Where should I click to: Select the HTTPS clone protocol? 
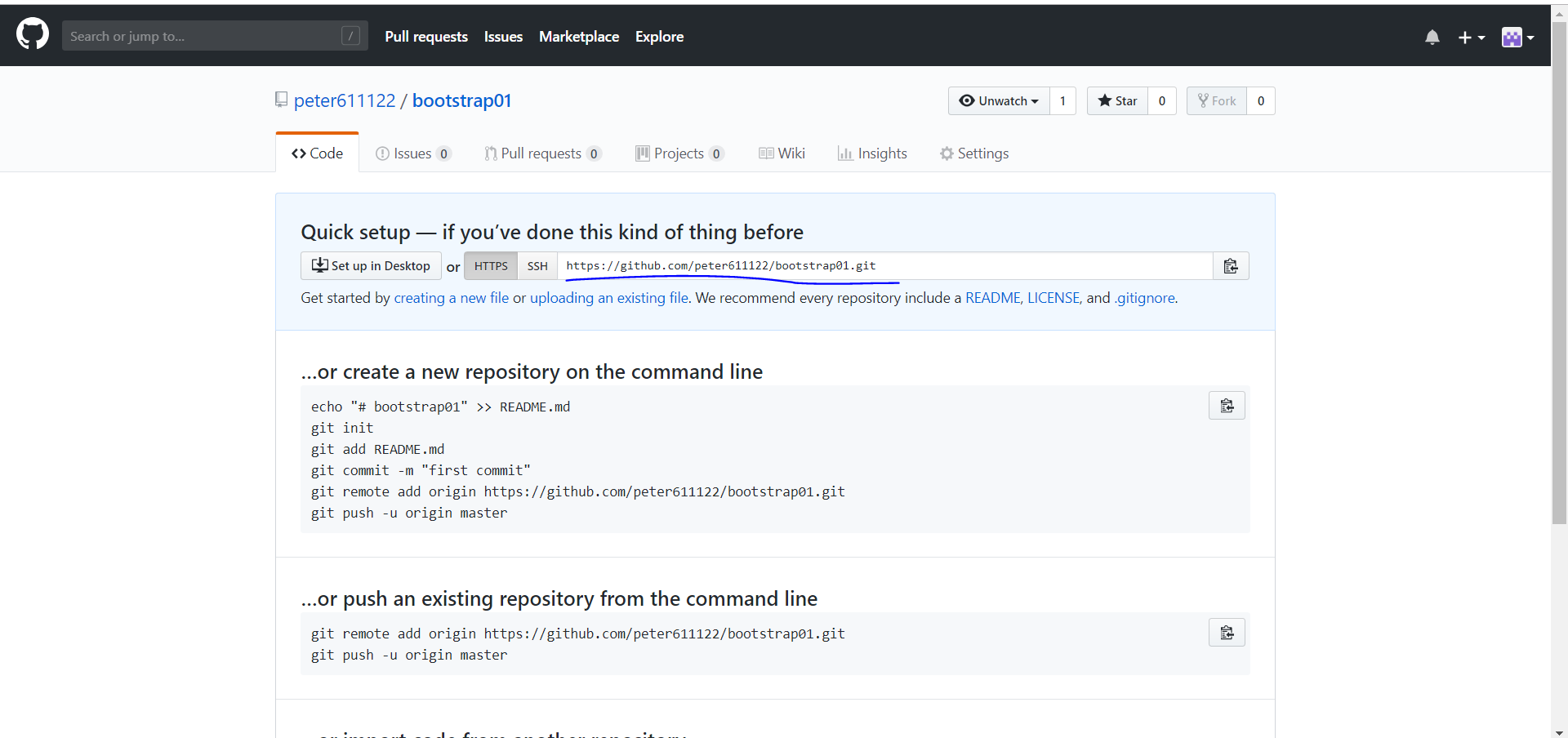coord(491,266)
